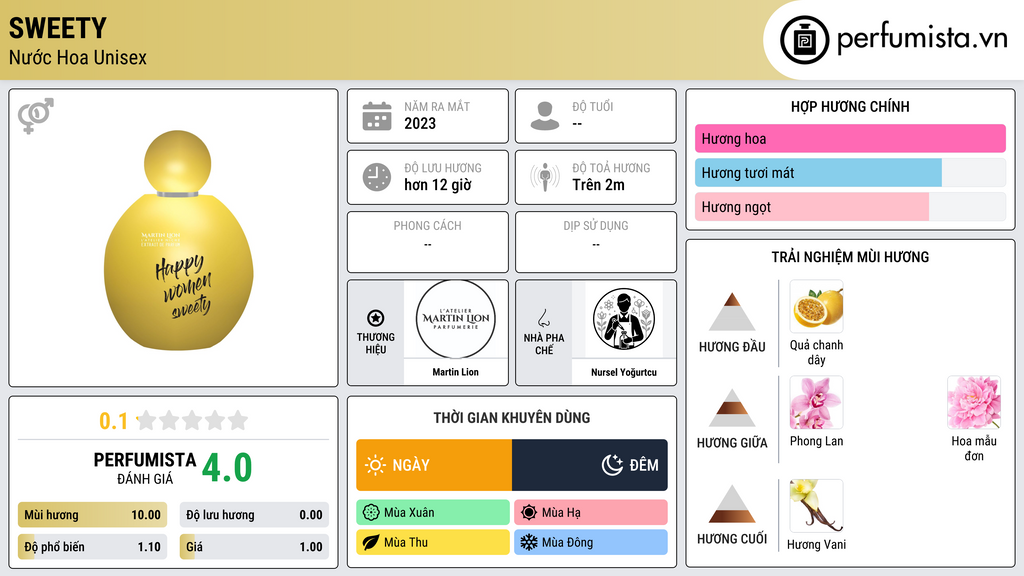Click the Hương ngọt accord bar
Screen dimensions: 1024x576
pyautogui.click(x=850, y=207)
